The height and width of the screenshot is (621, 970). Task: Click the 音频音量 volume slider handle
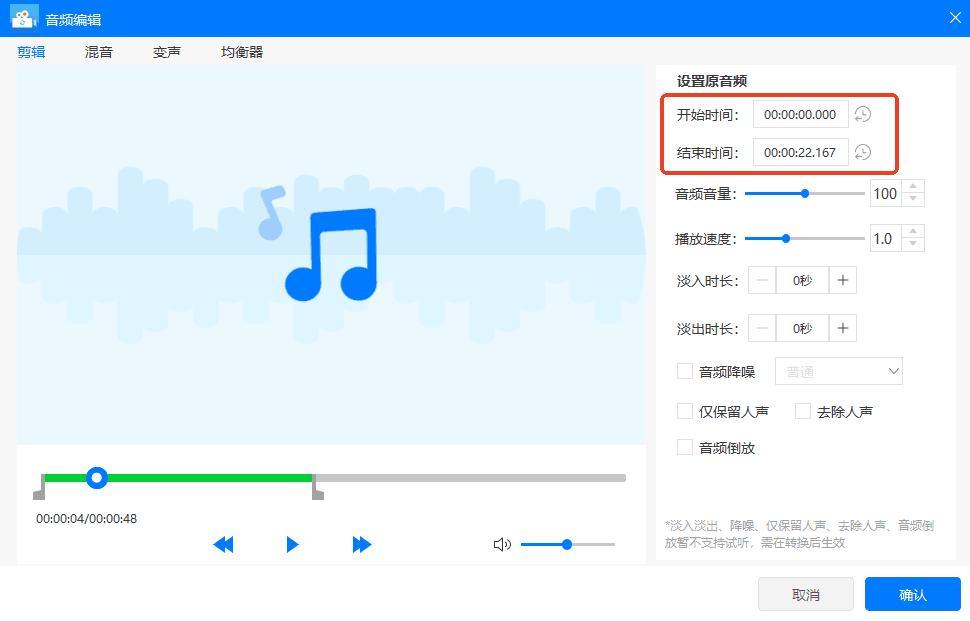pyautogui.click(x=805, y=193)
